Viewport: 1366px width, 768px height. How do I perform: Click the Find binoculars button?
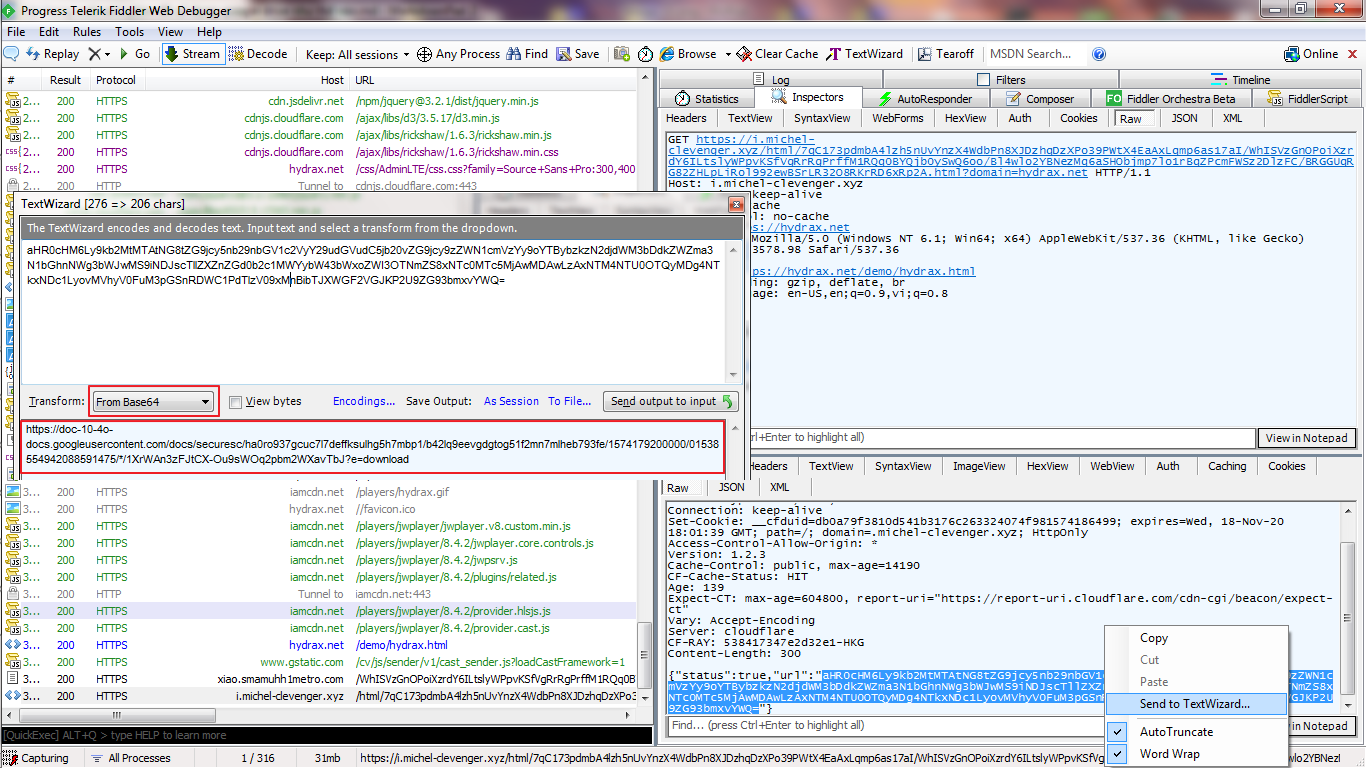click(x=527, y=54)
